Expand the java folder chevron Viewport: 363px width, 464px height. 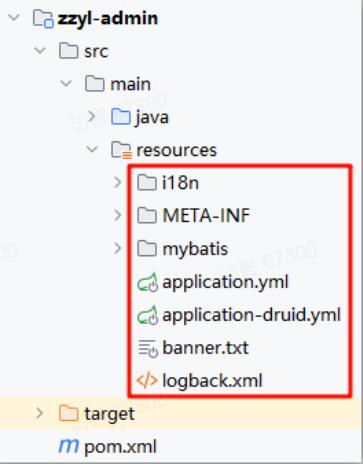pyautogui.click(x=92, y=116)
